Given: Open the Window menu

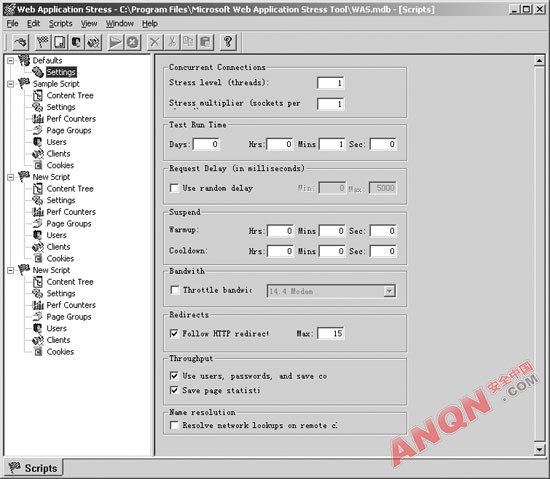Looking at the screenshot, I should tap(120, 24).
